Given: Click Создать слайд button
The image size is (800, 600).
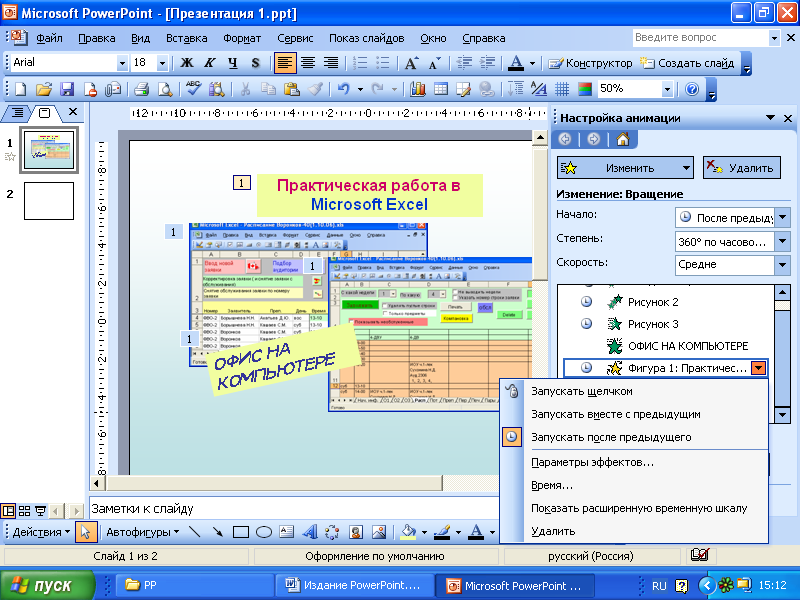Looking at the screenshot, I should pos(687,63).
